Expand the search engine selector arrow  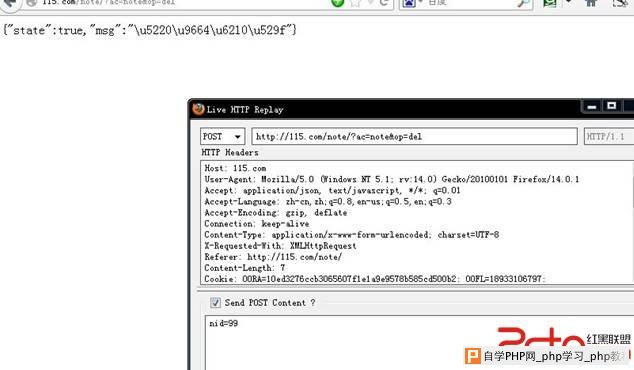[x=421, y=2]
